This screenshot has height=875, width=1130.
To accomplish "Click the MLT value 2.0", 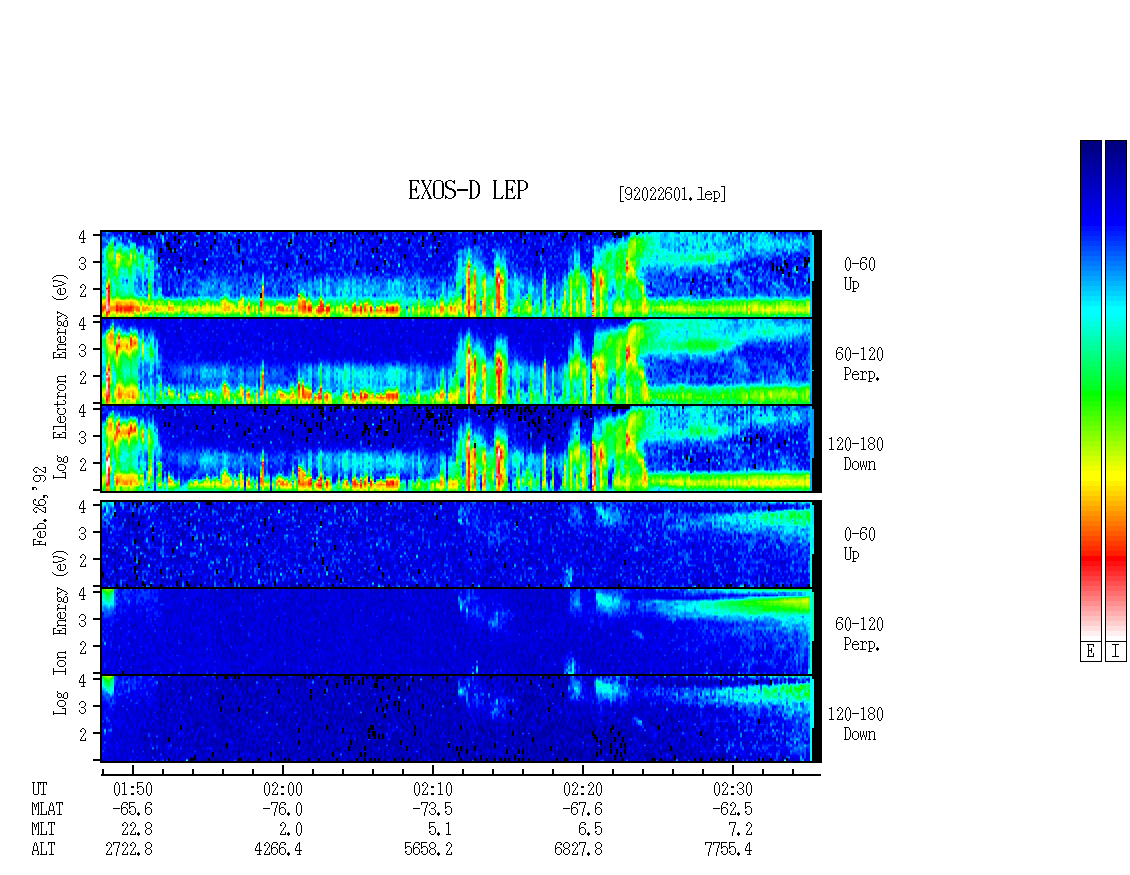I will [x=290, y=830].
